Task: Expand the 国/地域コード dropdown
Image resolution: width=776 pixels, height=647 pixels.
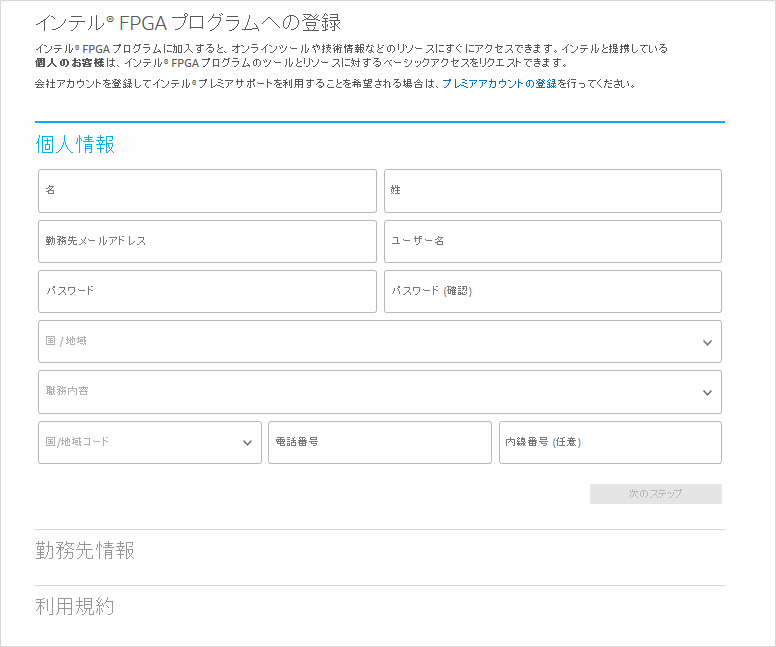Action: point(150,443)
